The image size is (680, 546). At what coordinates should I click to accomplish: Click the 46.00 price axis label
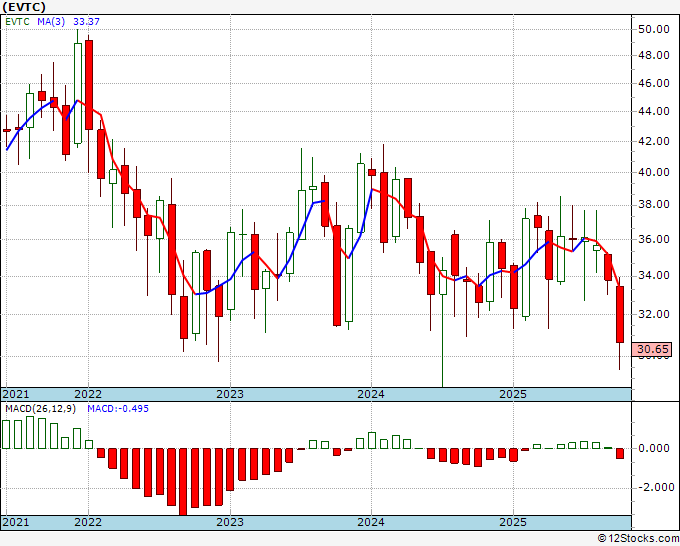pos(654,83)
